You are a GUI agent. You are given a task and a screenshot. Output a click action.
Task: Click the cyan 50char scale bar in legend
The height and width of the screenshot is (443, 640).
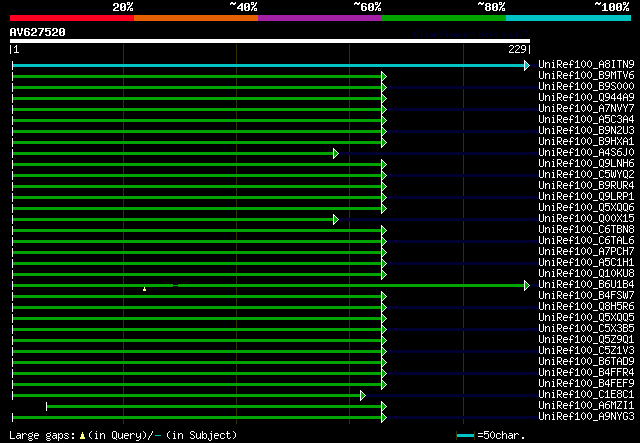click(465, 436)
